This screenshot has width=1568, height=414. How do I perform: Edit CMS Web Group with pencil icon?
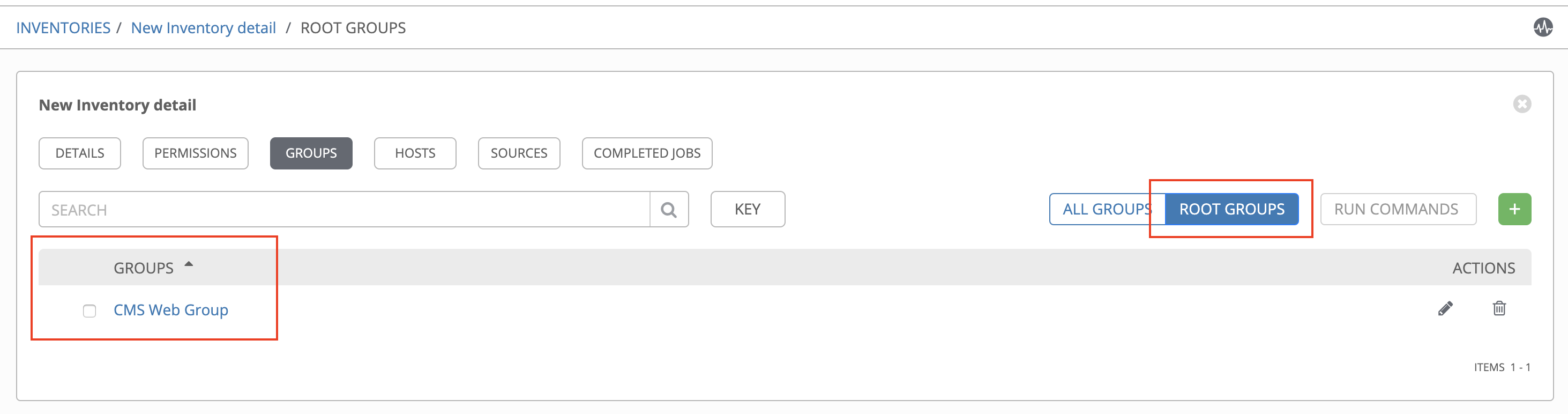[x=1445, y=309]
